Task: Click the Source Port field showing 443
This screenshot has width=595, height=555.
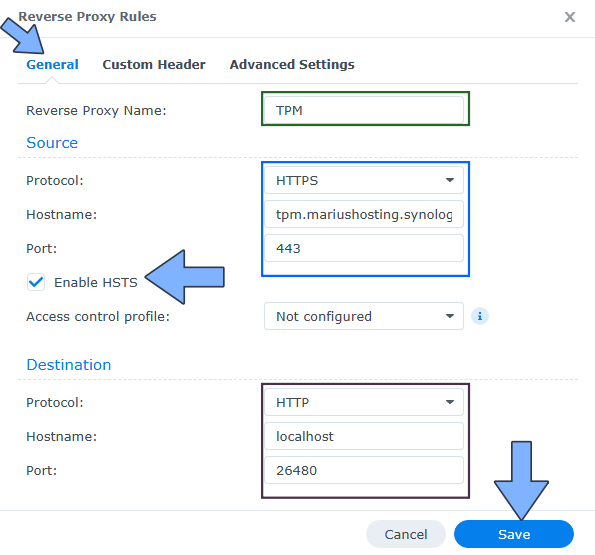Action: (x=364, y=248)
